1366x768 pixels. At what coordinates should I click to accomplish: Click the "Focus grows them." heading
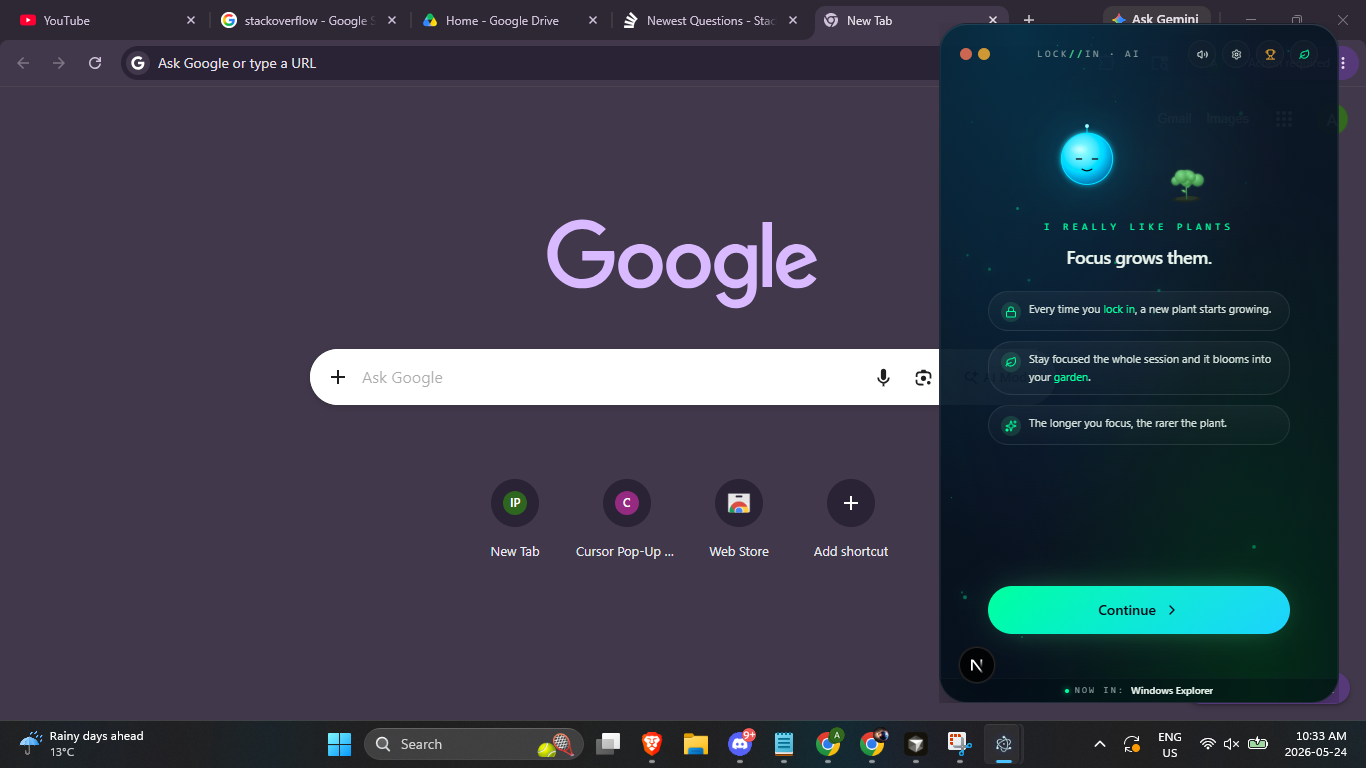1139,258
